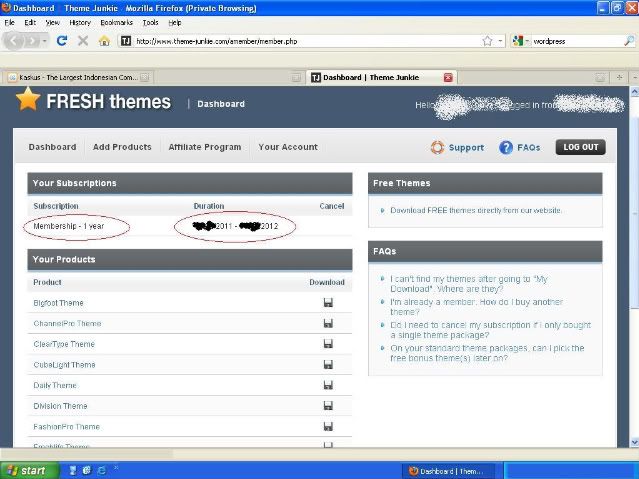Switch to the Kaskus tab

click(x=78, y=77)
